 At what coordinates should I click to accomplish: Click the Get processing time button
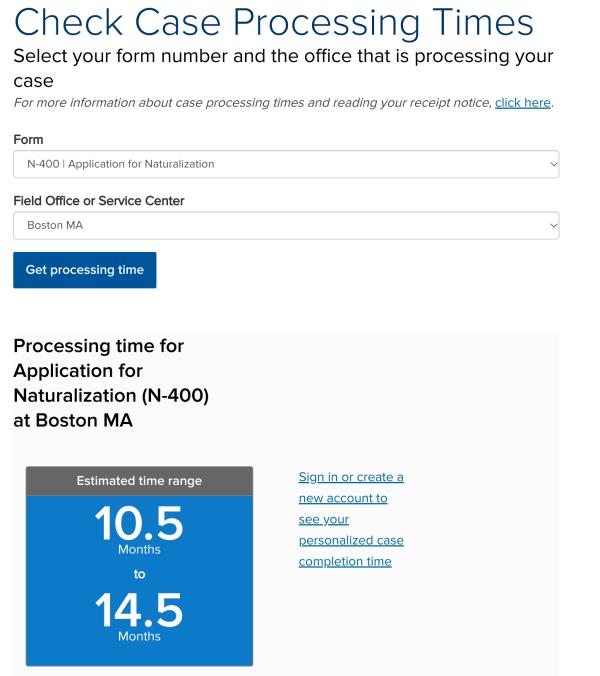(85, 270)
